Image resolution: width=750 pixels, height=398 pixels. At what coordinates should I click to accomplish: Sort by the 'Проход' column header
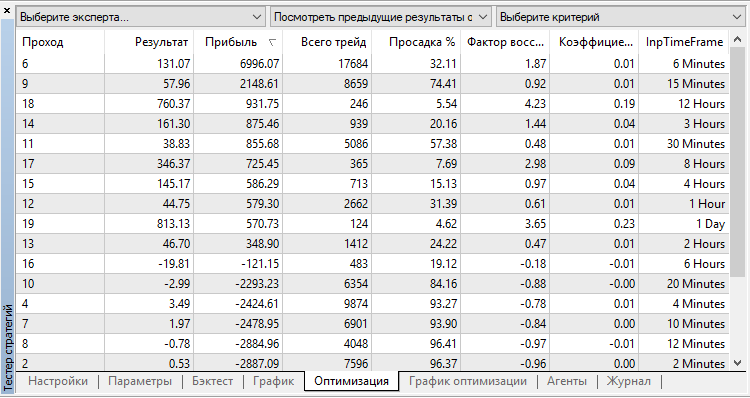60,42
